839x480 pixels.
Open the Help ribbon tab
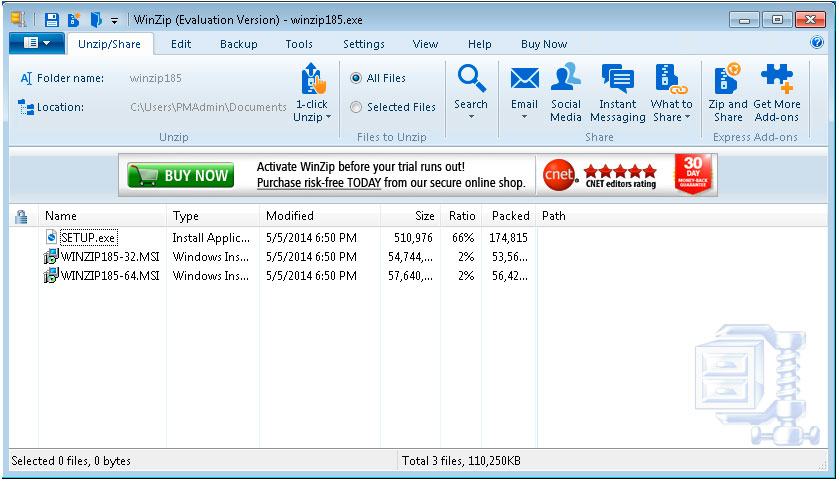click(x=479, y=44)
